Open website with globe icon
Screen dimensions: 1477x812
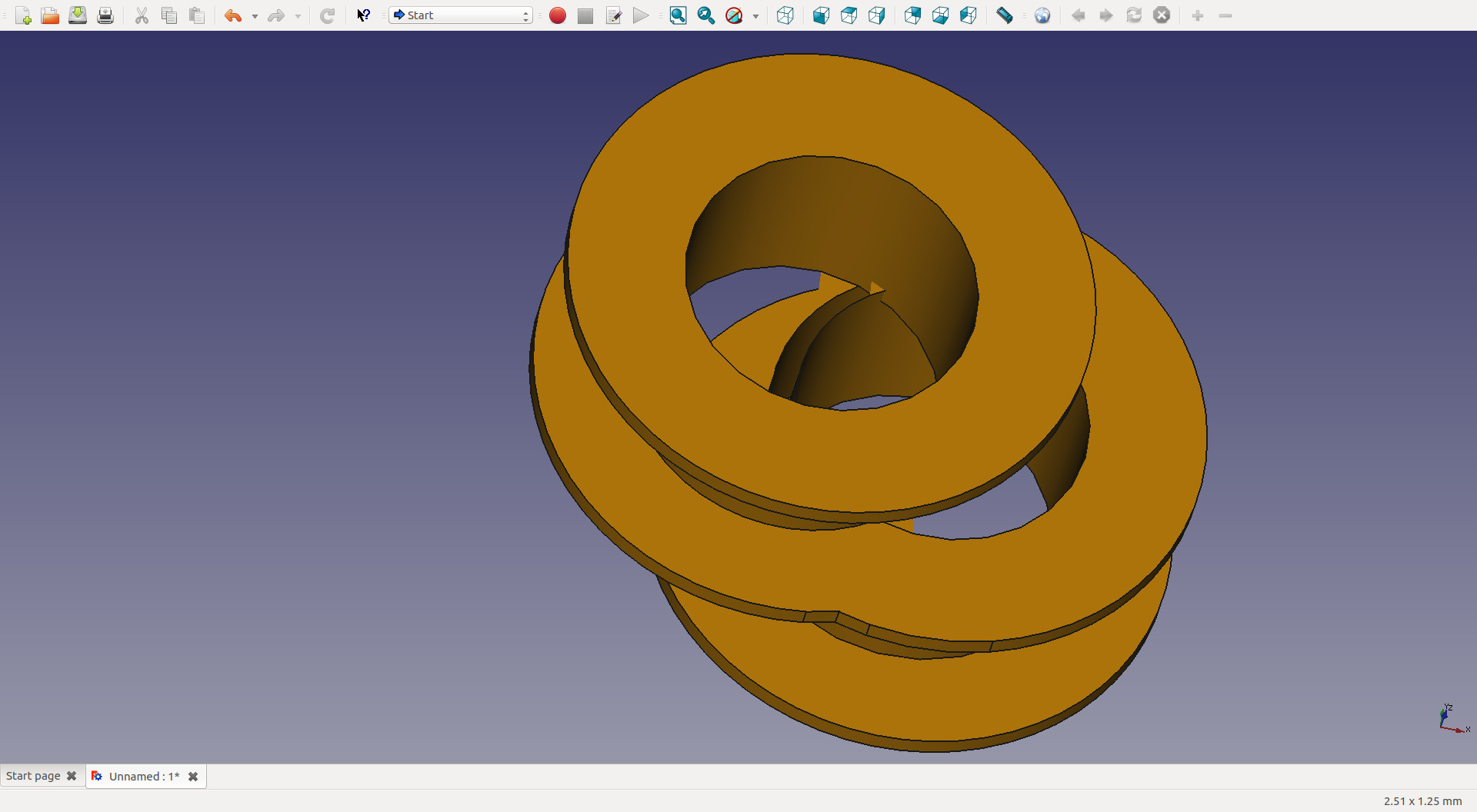point(1042,15)
